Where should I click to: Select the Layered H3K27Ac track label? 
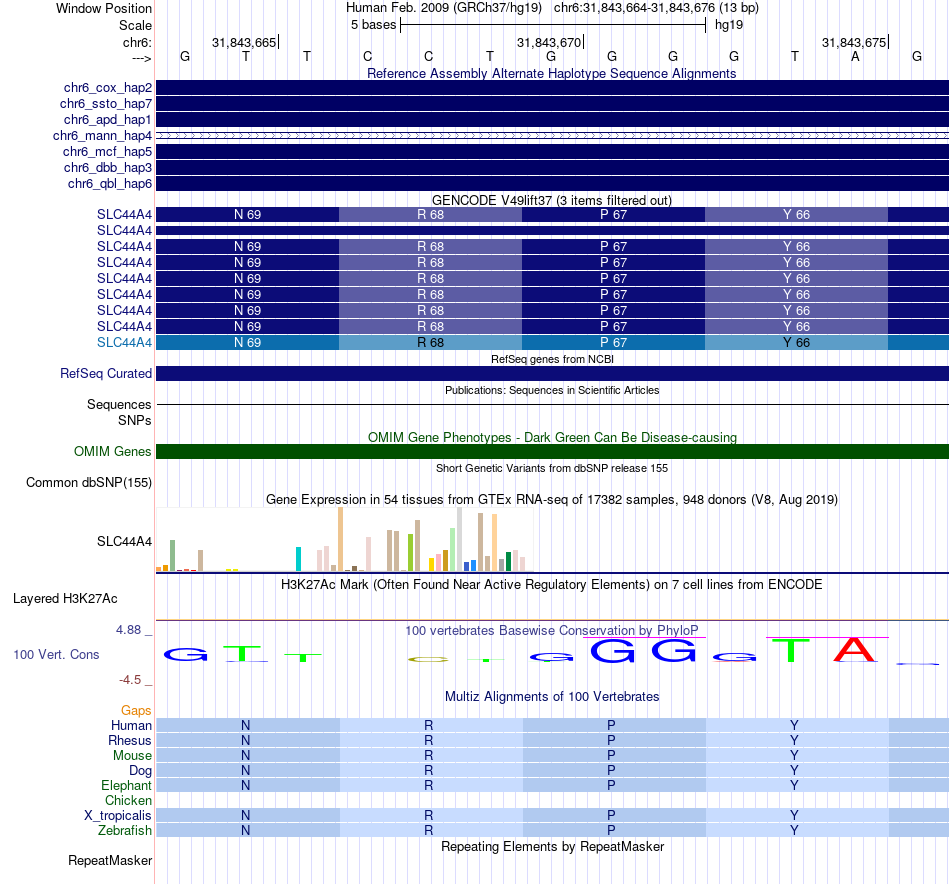pyautogui.click(x=65, y=599)
